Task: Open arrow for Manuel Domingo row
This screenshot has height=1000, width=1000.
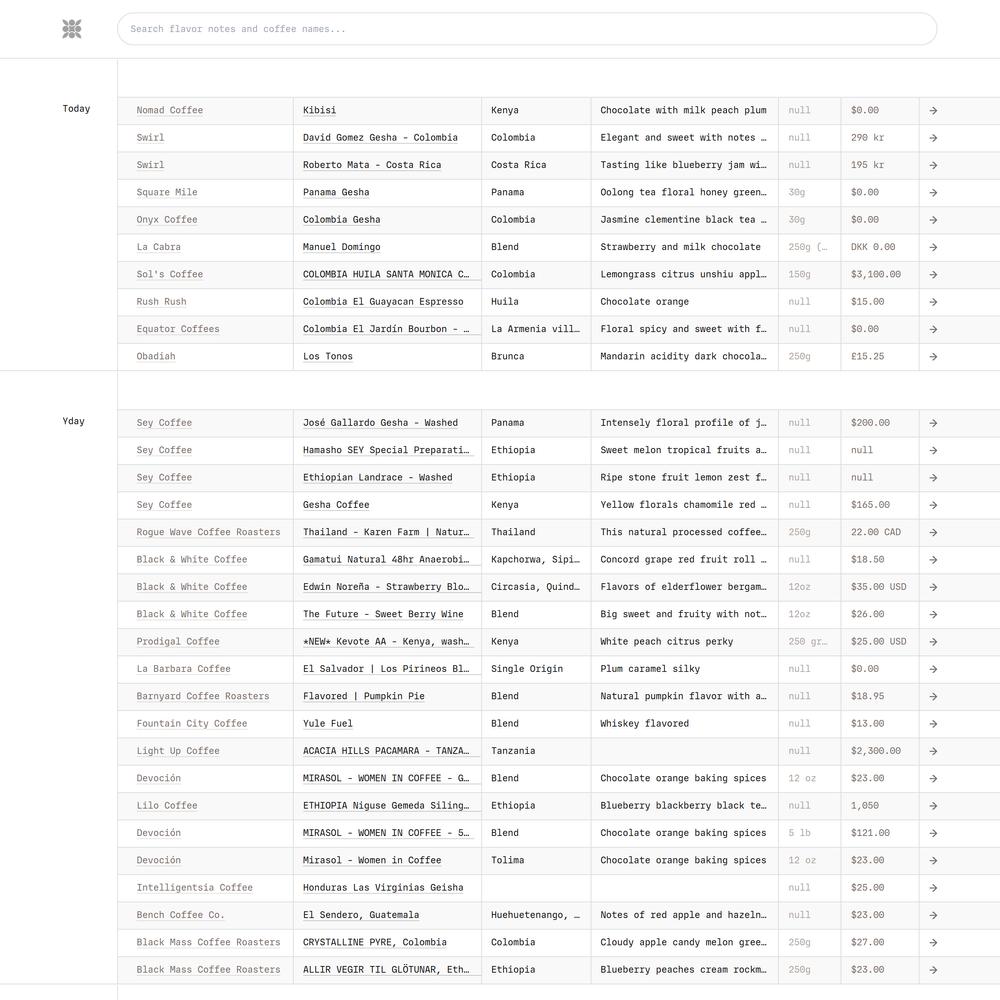Action: pyautogui.click(x=933, y=247)
